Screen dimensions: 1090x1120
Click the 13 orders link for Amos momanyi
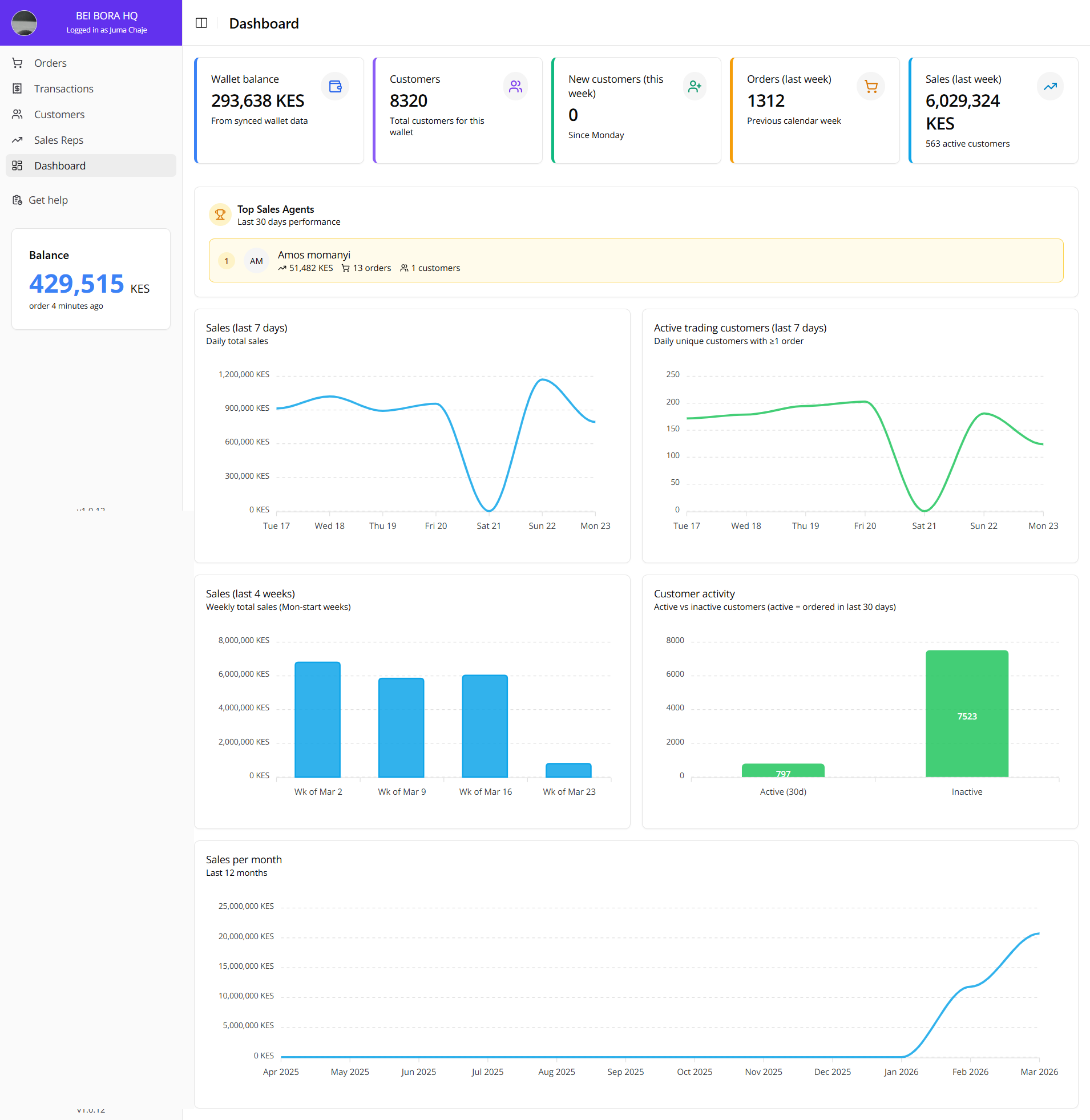[x=371, y=268]
